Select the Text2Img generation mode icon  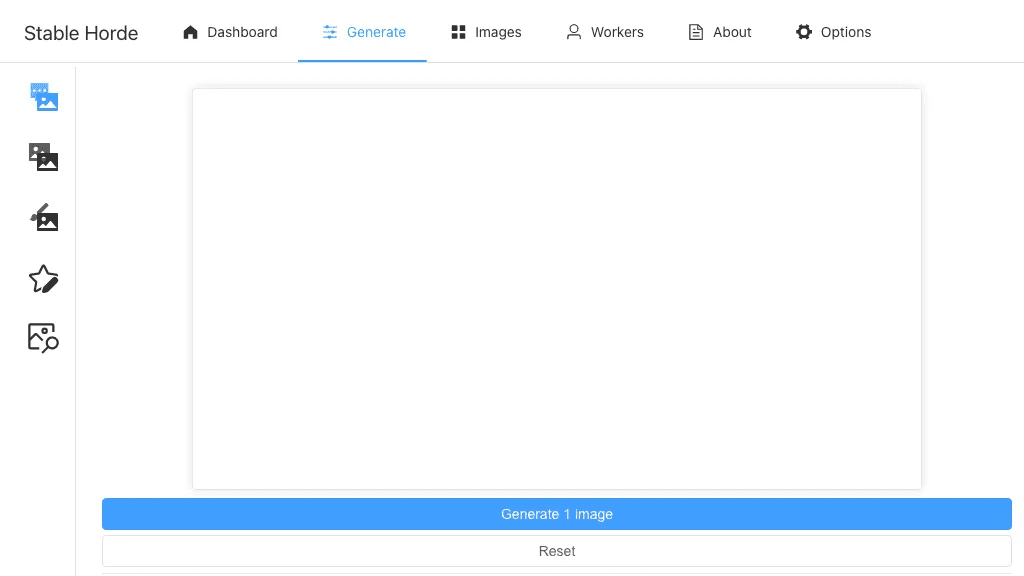pos(44,97)
